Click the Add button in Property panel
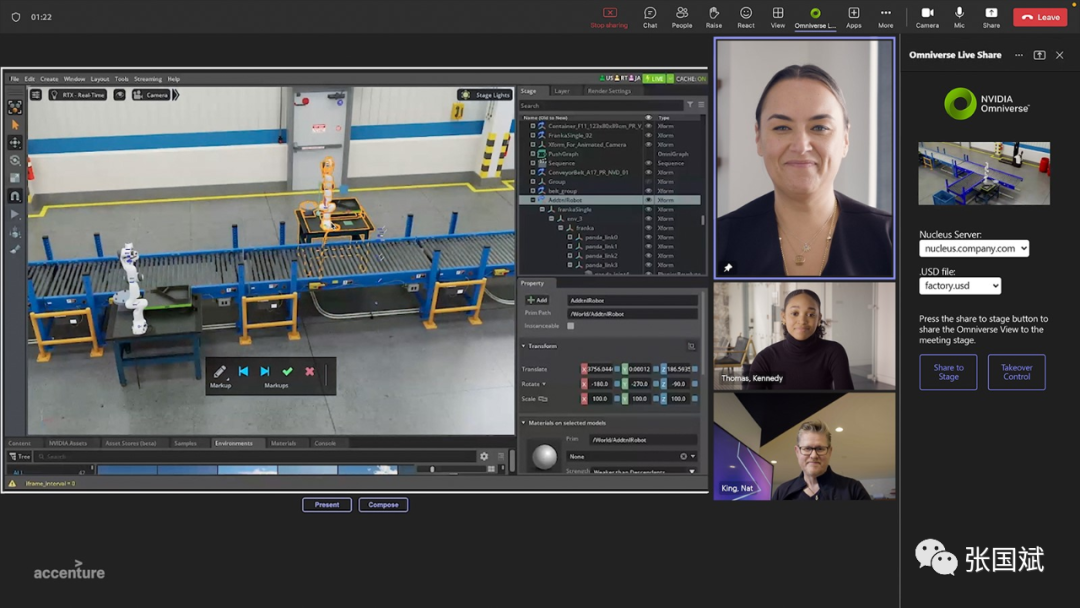1080x608 pixels. click(x=537, y=300)
